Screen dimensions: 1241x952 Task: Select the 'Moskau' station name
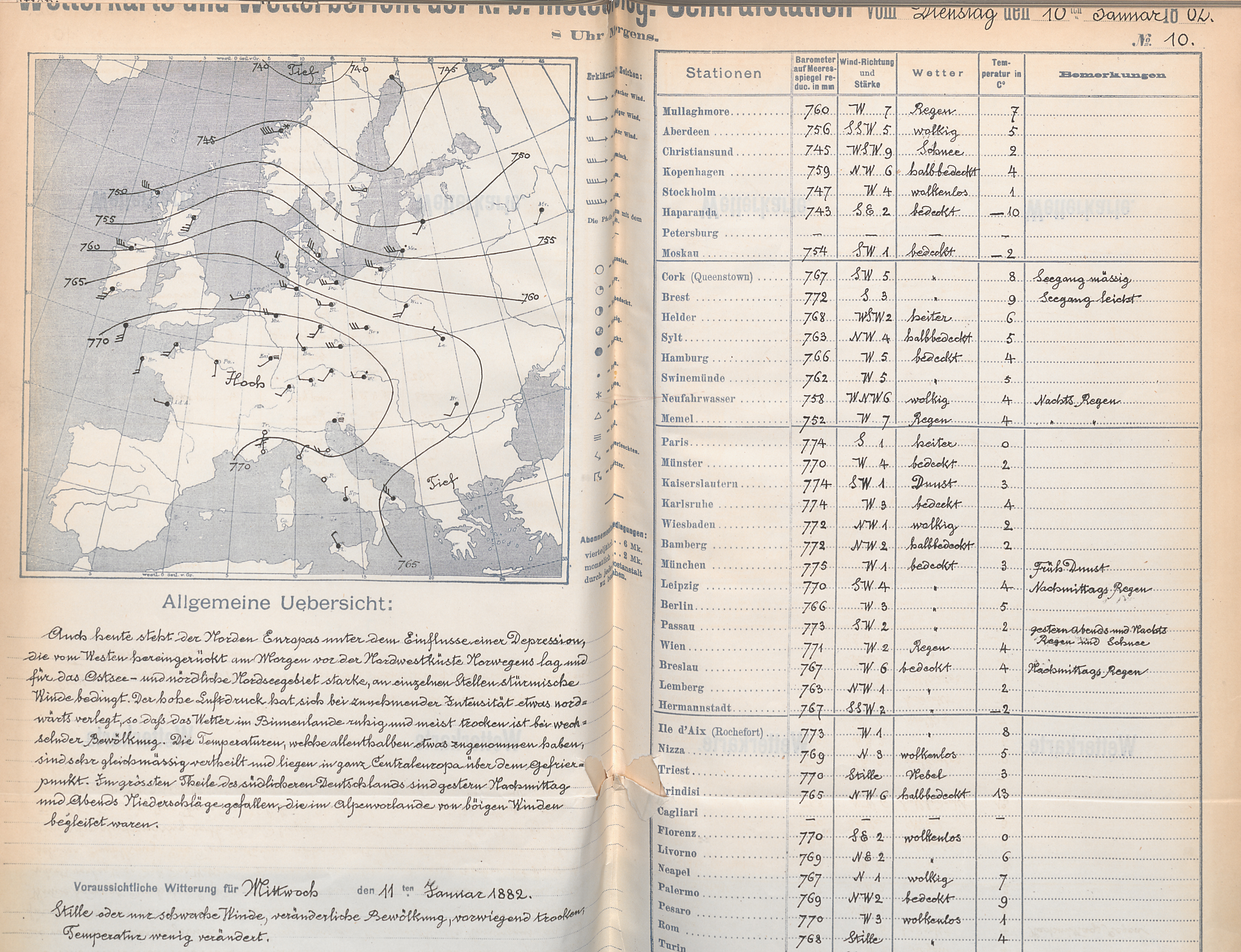coord(680,253)
